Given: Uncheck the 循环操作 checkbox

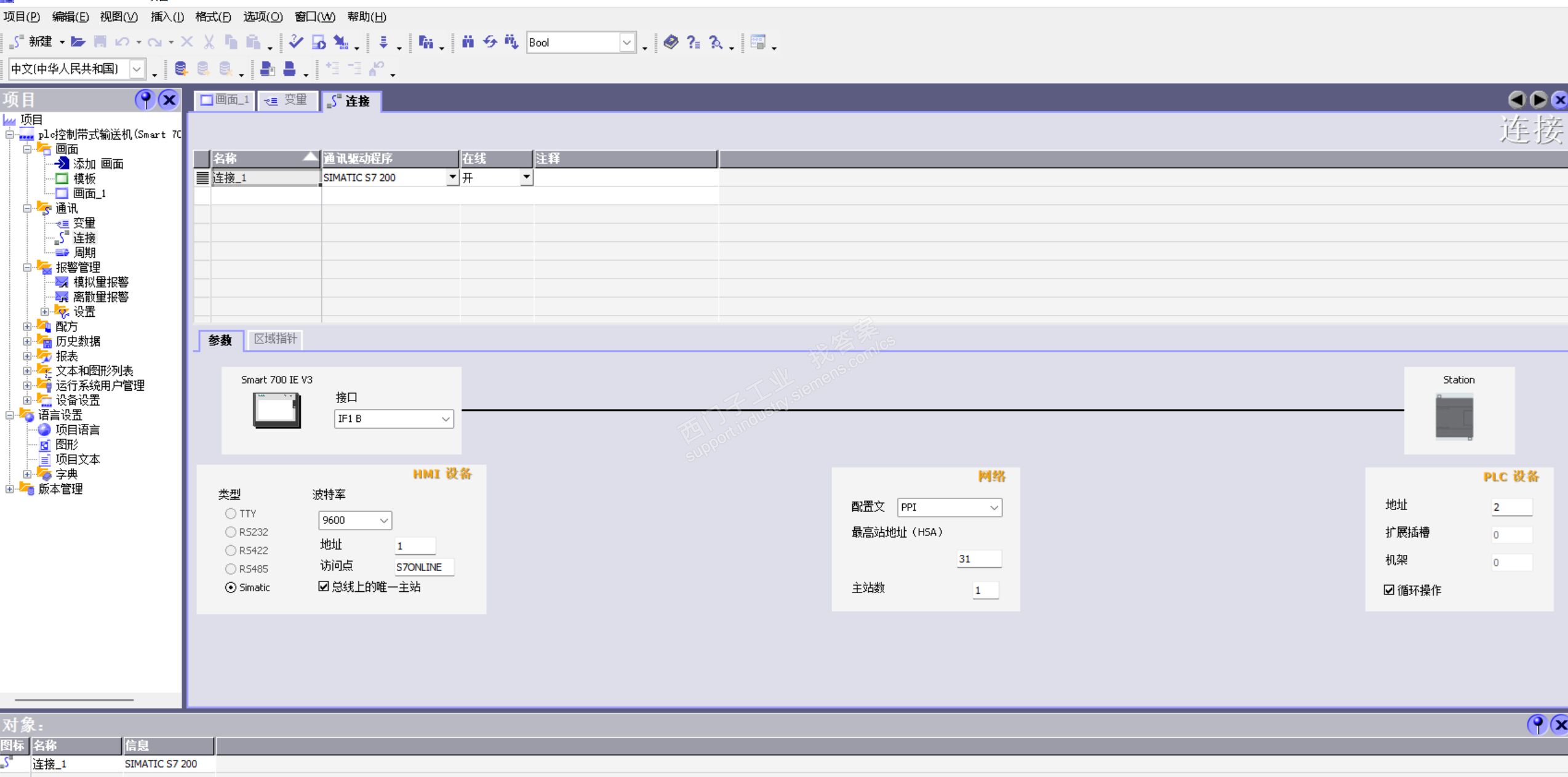Looking at the screenshot, I should pos(1388,590).
